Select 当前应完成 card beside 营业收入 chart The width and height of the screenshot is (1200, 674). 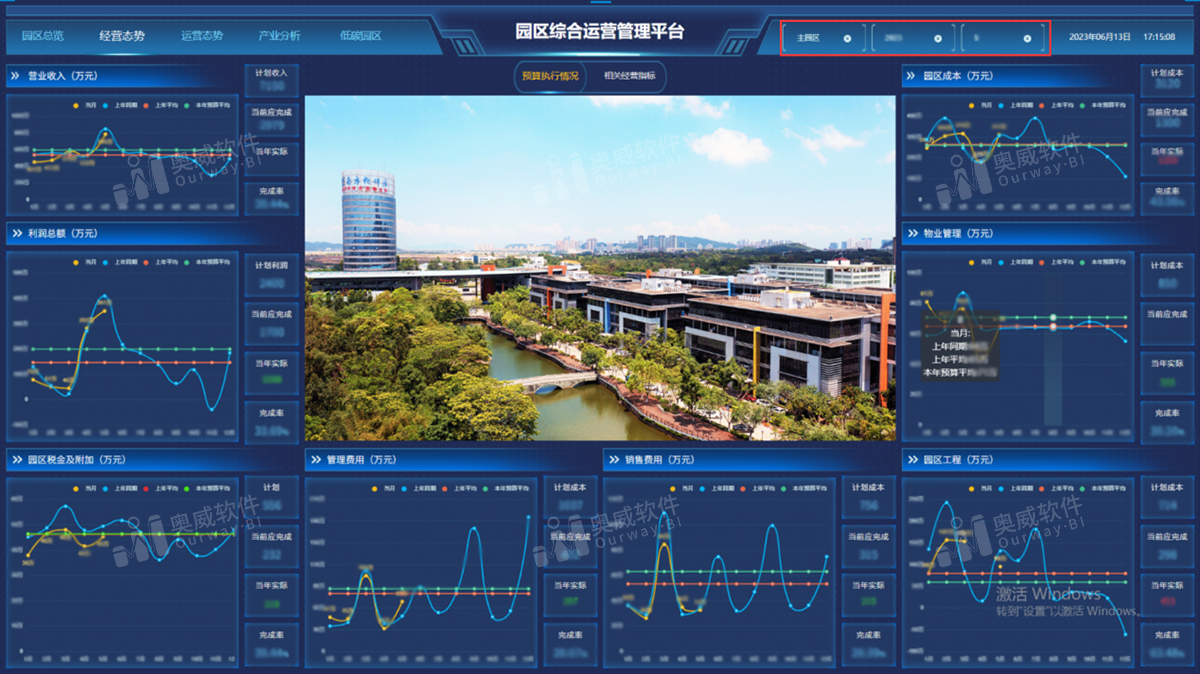[x=271, y=119]
